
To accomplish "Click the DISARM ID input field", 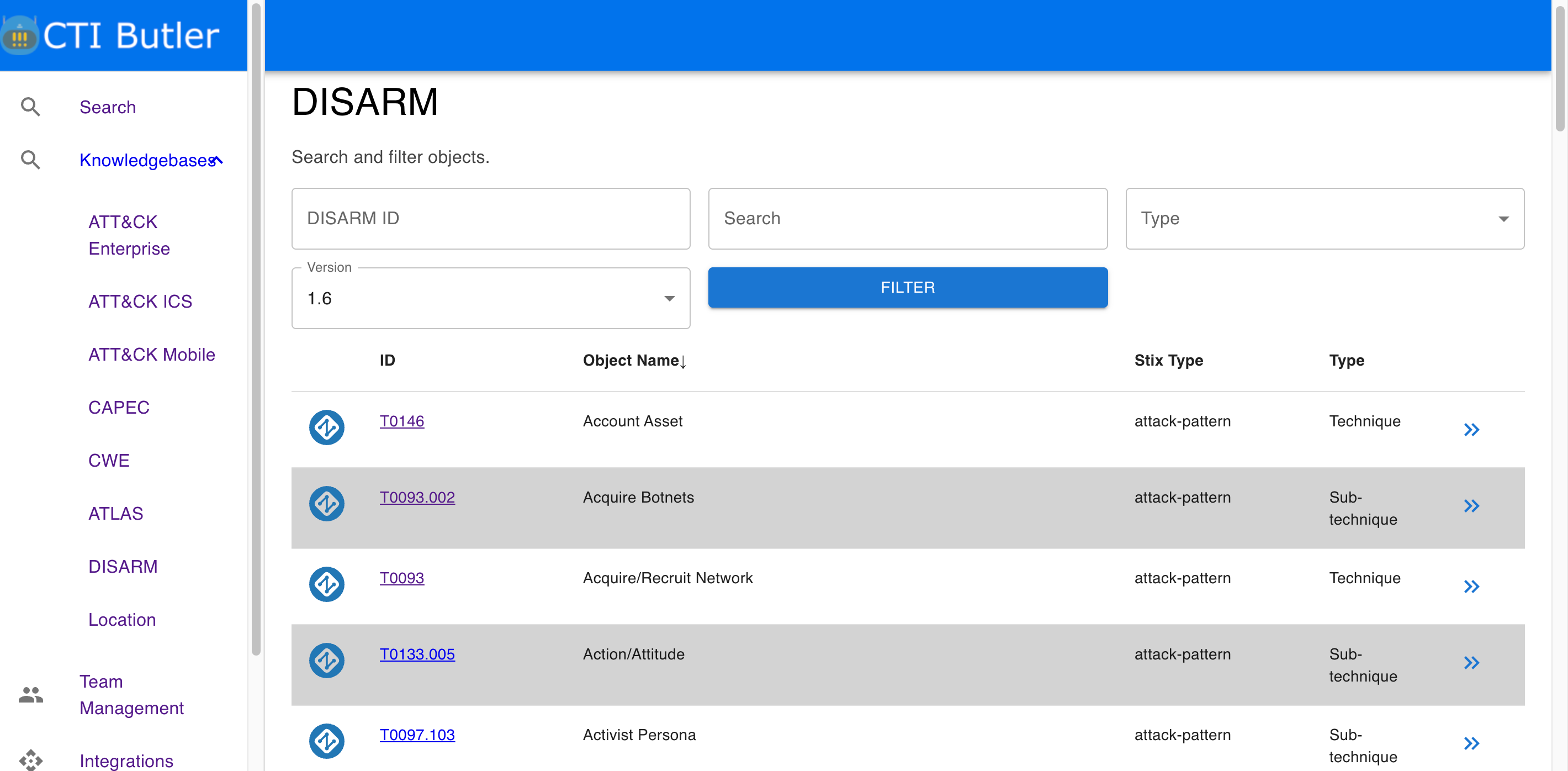I will (x=491, y=219).
